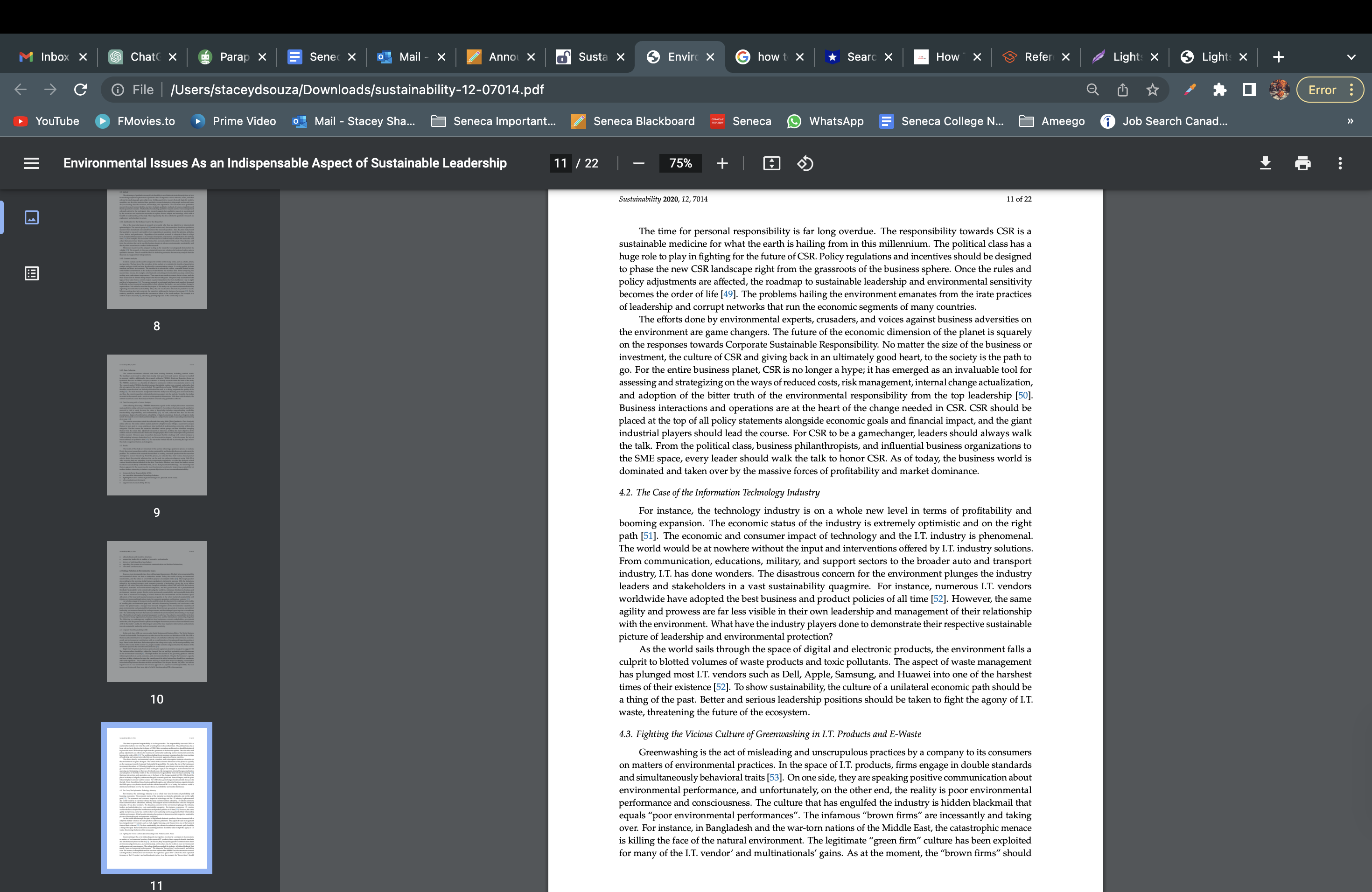The image size is (1372, 892).
Task: Close the how-to Google search tab
Action: coord(799,57)
